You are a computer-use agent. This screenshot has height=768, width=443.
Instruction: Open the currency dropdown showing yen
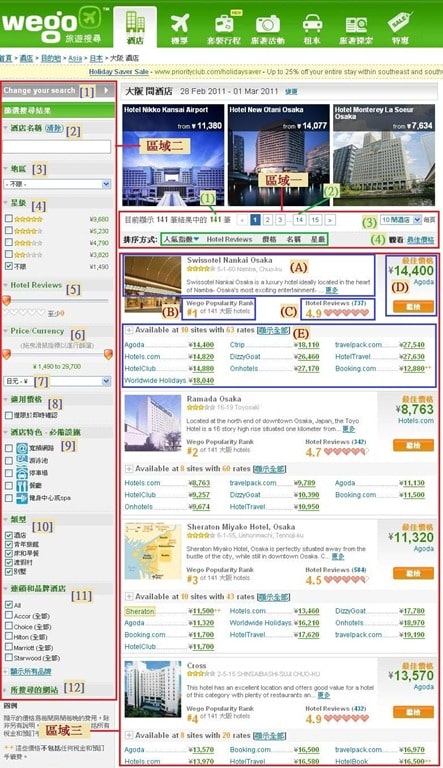coord(57,381)
